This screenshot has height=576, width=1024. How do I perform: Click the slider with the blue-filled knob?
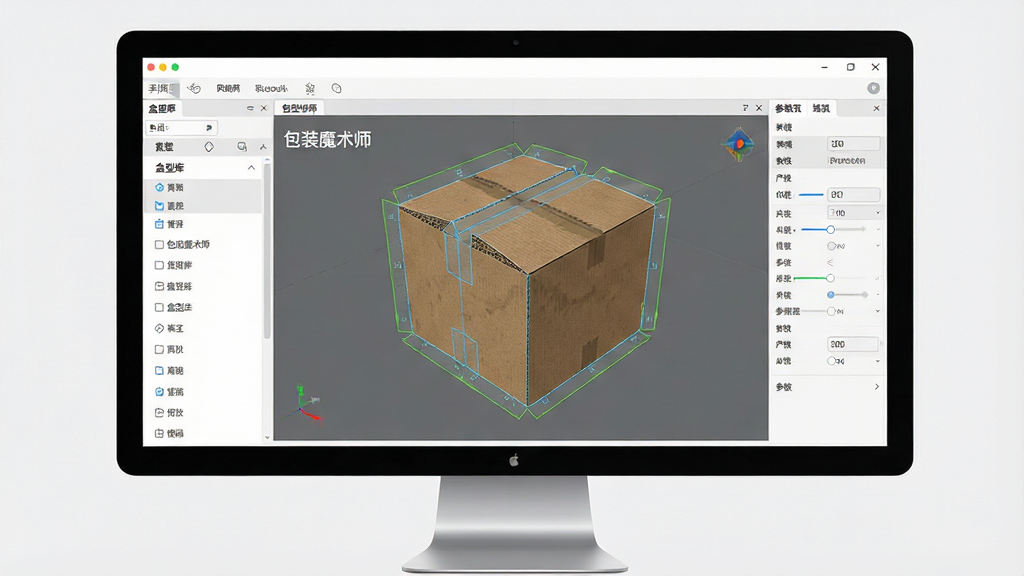point(847,295)
